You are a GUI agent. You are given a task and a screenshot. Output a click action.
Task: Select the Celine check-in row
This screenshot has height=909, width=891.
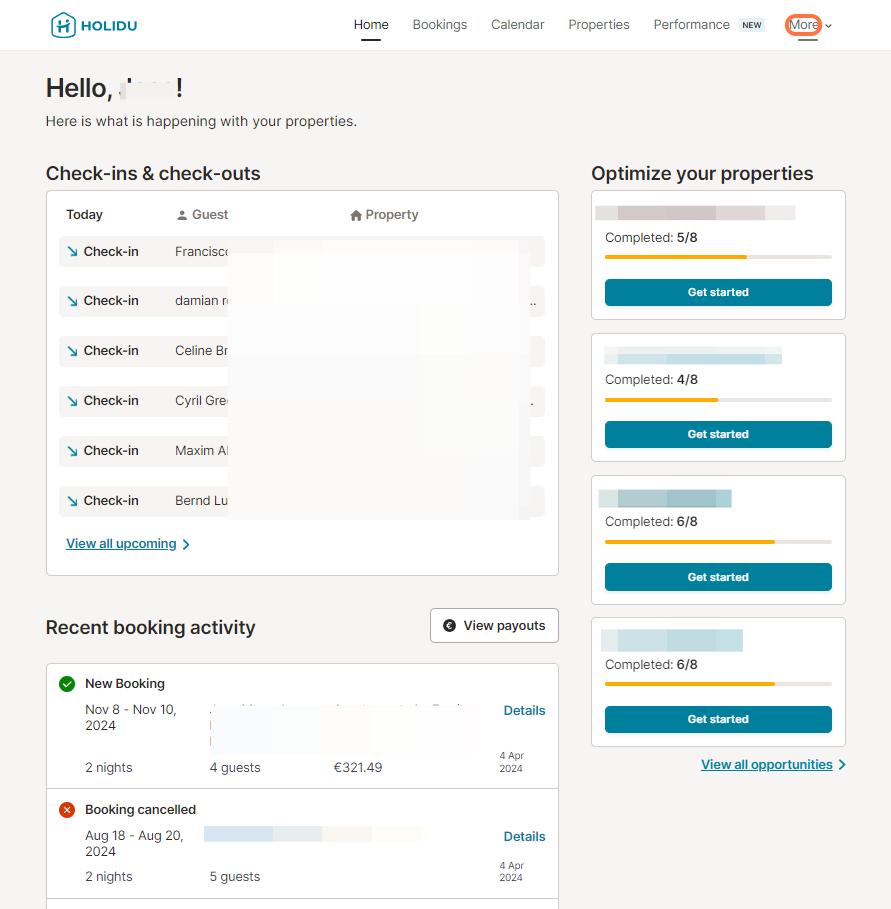[x=301, y=351]
